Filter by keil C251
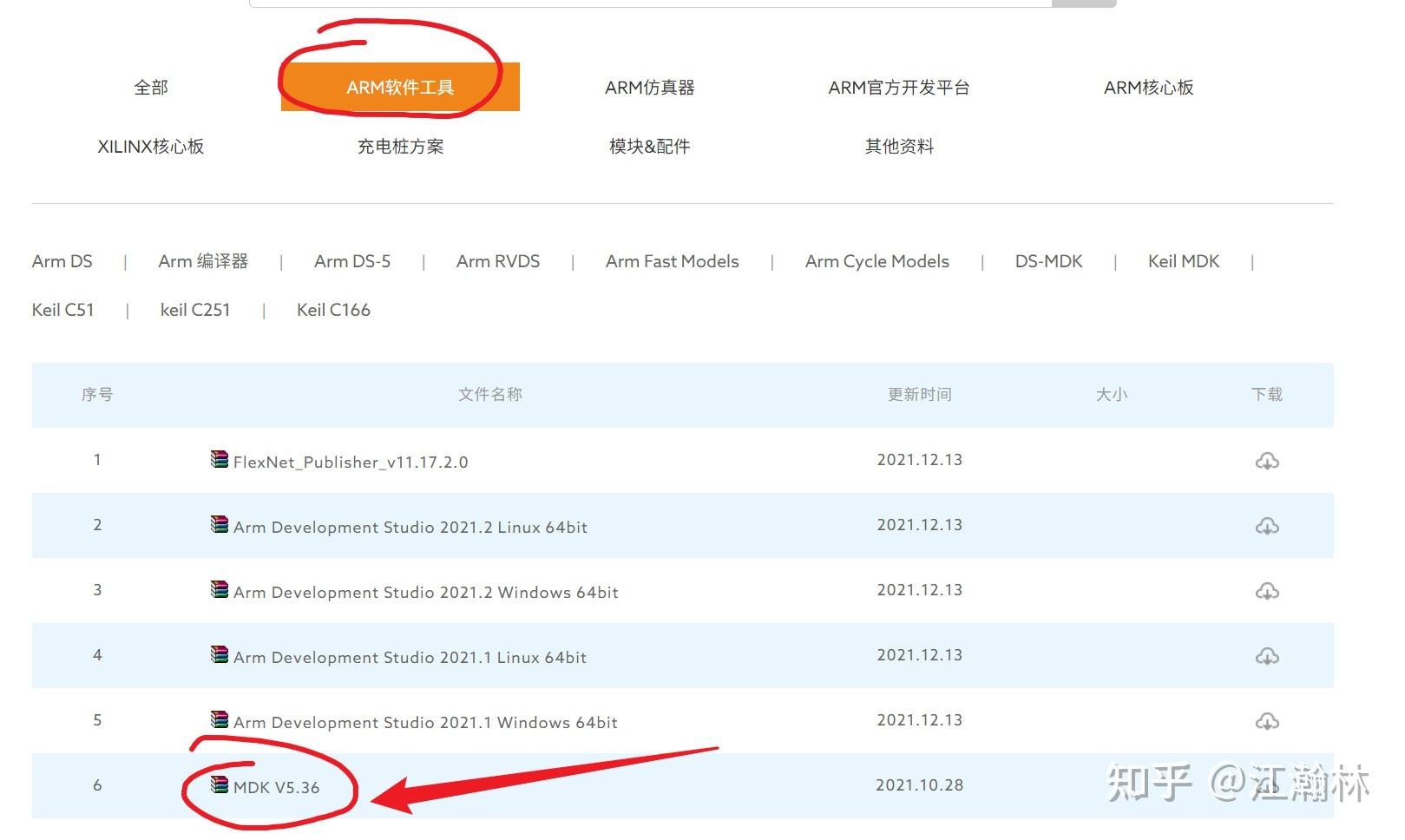Image resolution: width=1405 pixels, height=840 pixels. (195, 310)
